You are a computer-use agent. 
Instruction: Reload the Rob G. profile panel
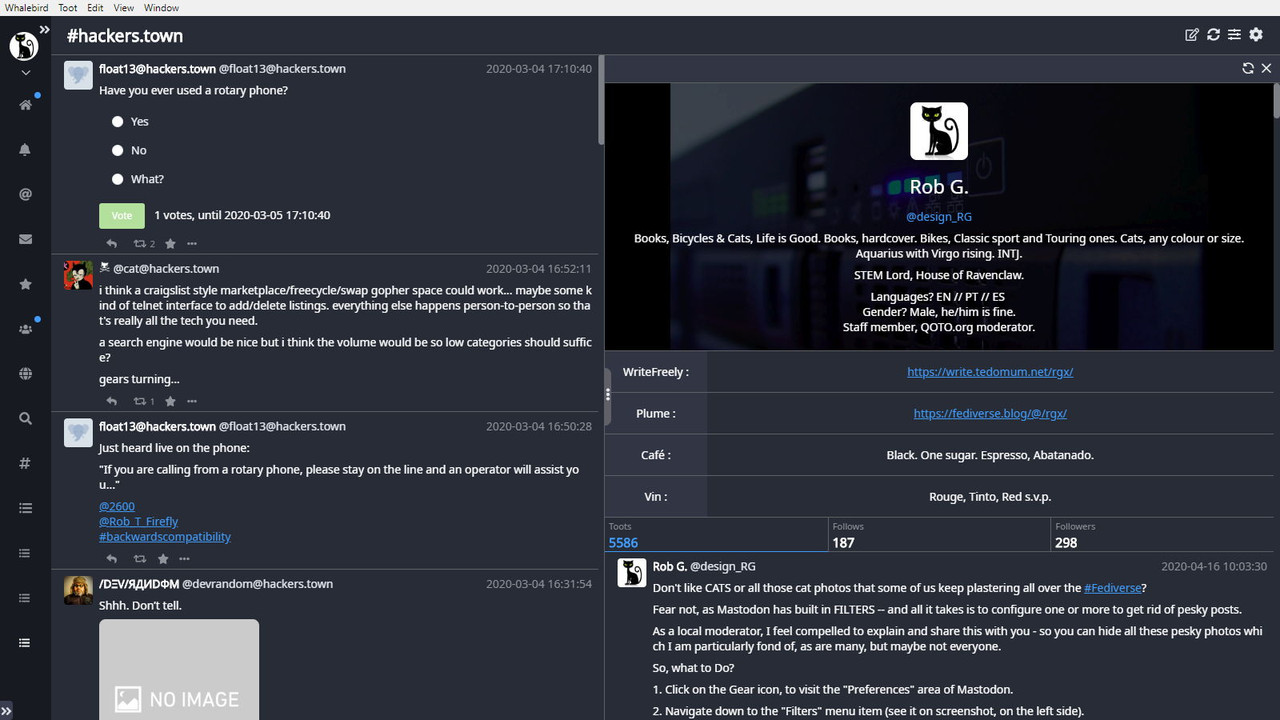point(1248,68)
